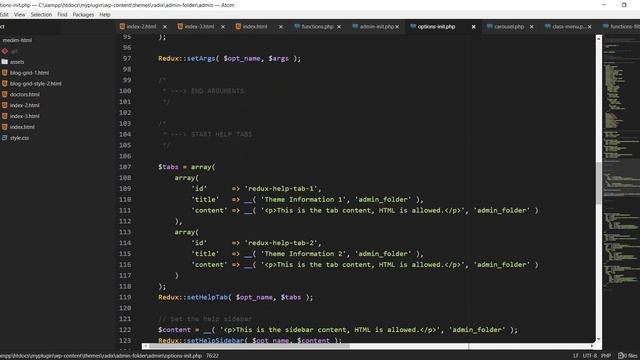Click the PHP icon on the functions.php tab

[x=297, y=27]
